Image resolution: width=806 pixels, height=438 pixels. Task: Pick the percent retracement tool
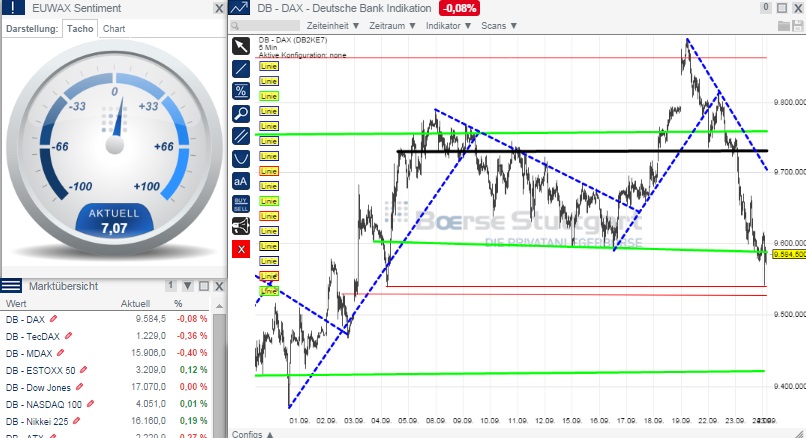pos(241,91)
